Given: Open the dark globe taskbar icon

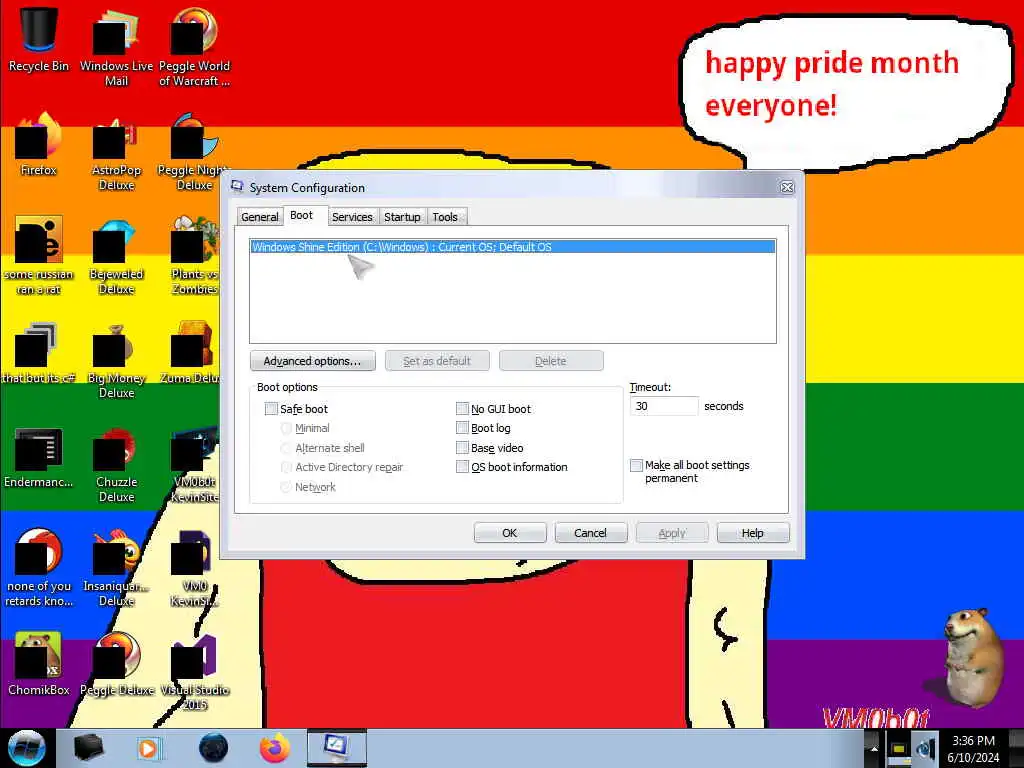Looking at the screenshot, I should point(213,748).
